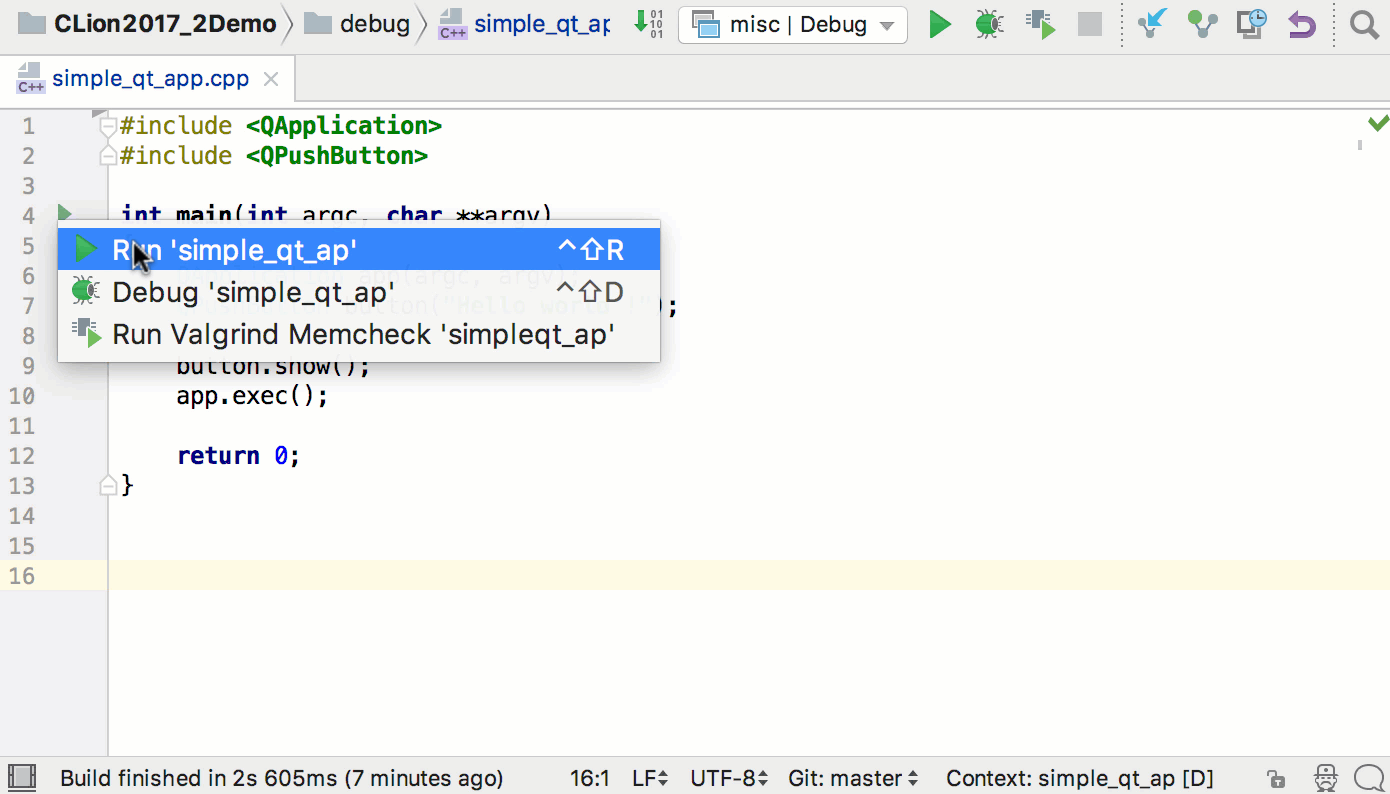Close the simple_qt_app.cpp tab
The height and width of the screenshot is (794, 1390).
tap(270, 79)
